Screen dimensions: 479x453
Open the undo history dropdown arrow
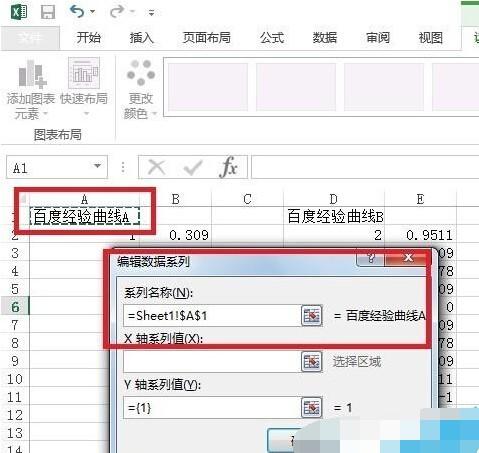pyautogui.click(x=92, y=12)
